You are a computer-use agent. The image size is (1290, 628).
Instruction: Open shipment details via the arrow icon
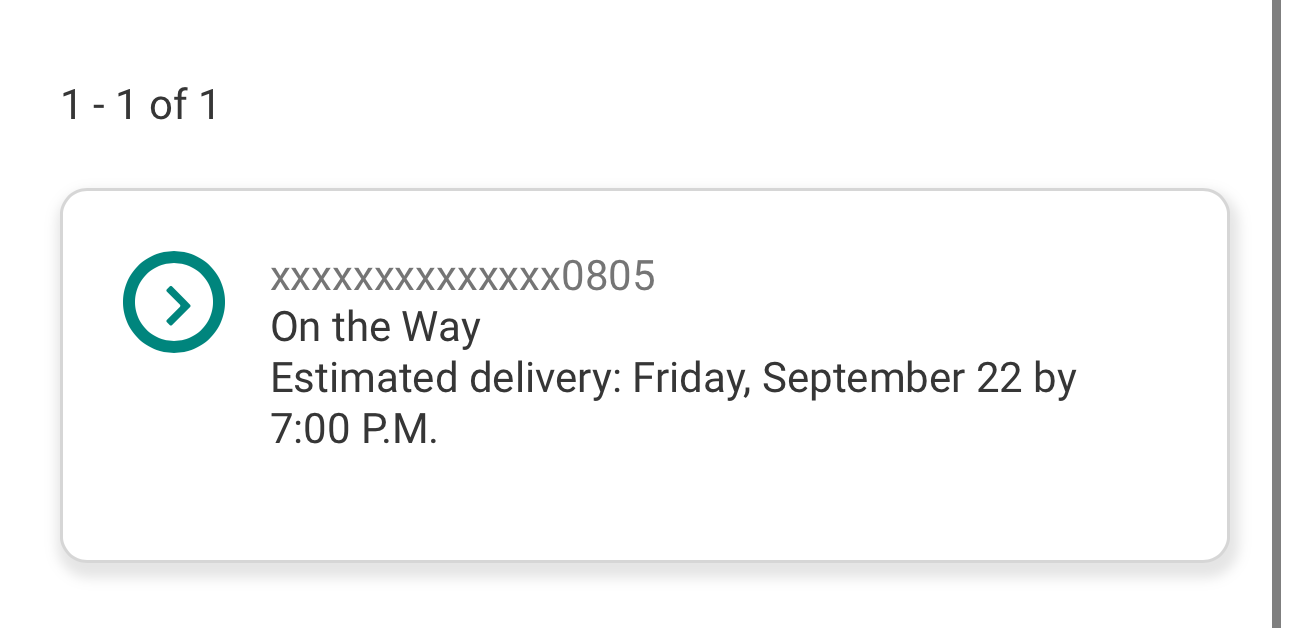coord(174,302)
